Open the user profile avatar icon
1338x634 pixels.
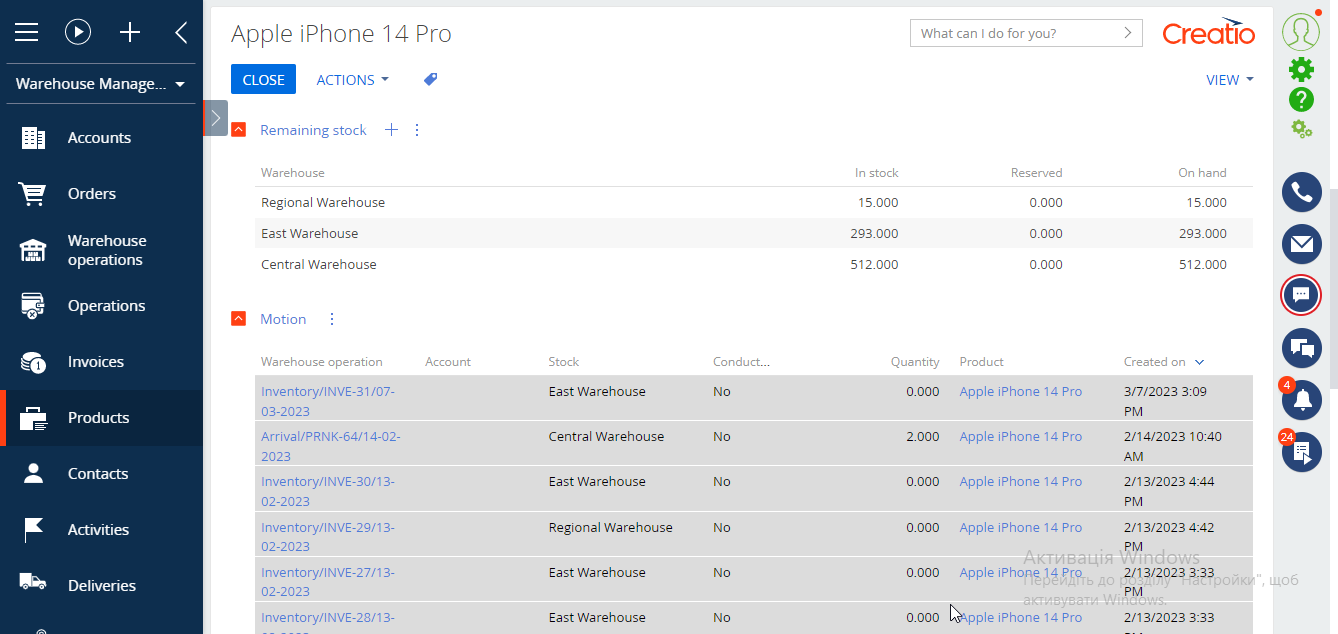1301,31
